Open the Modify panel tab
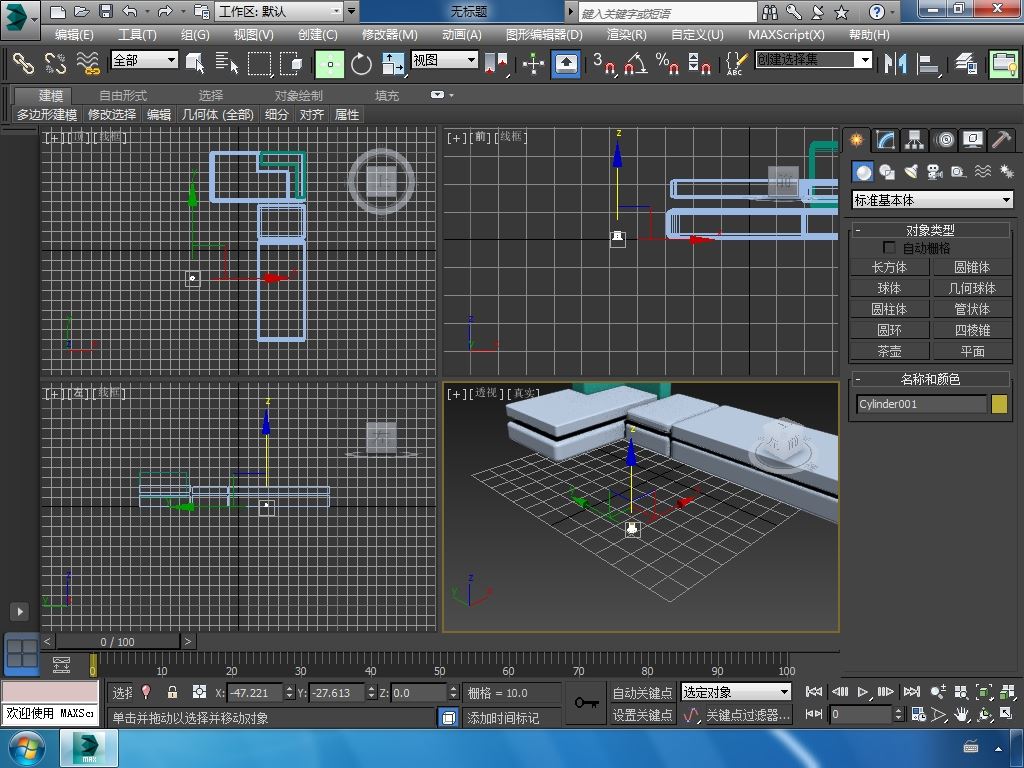1024x768 pixels. [885, 140]
